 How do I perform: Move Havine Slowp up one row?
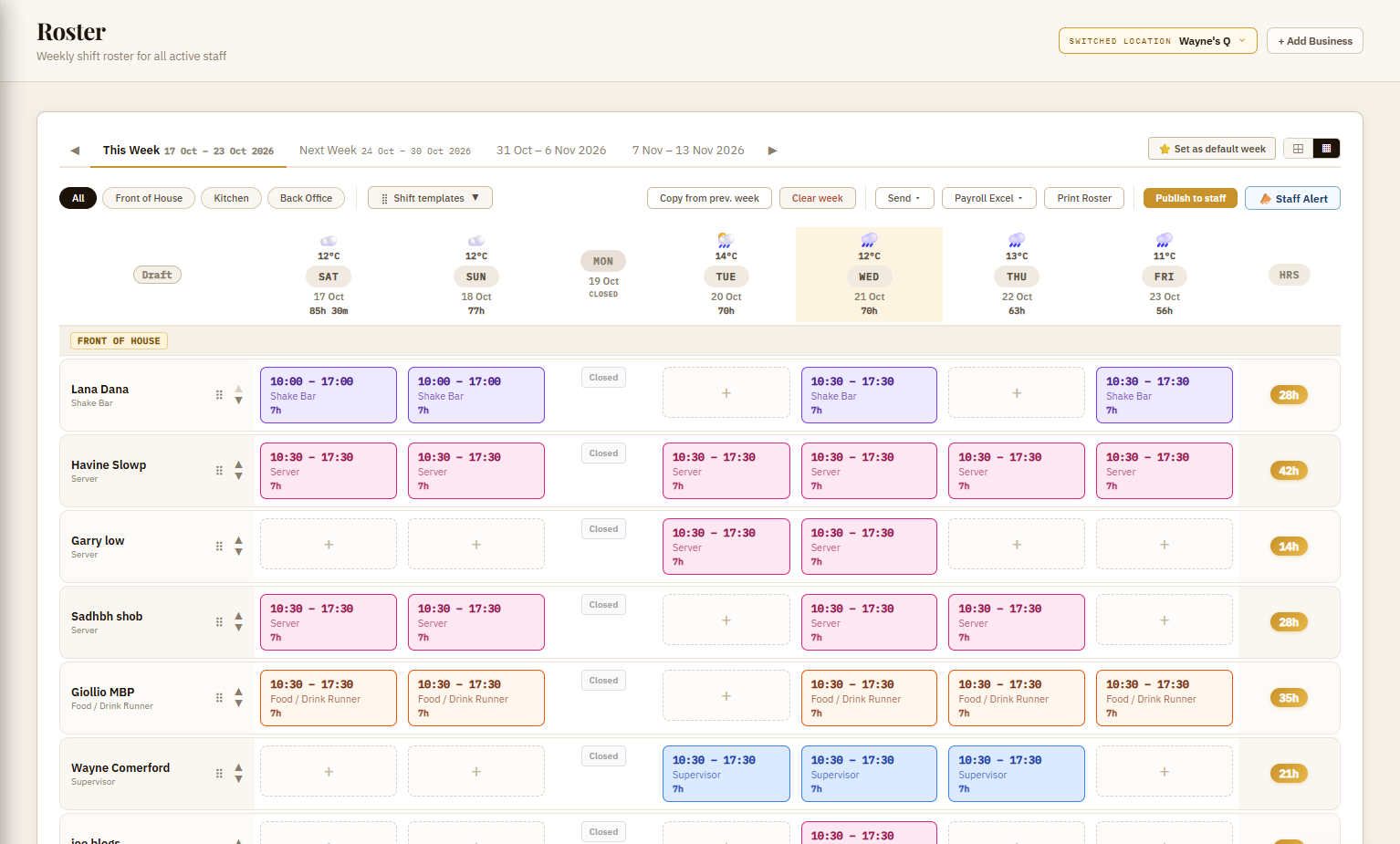point(238,464)
